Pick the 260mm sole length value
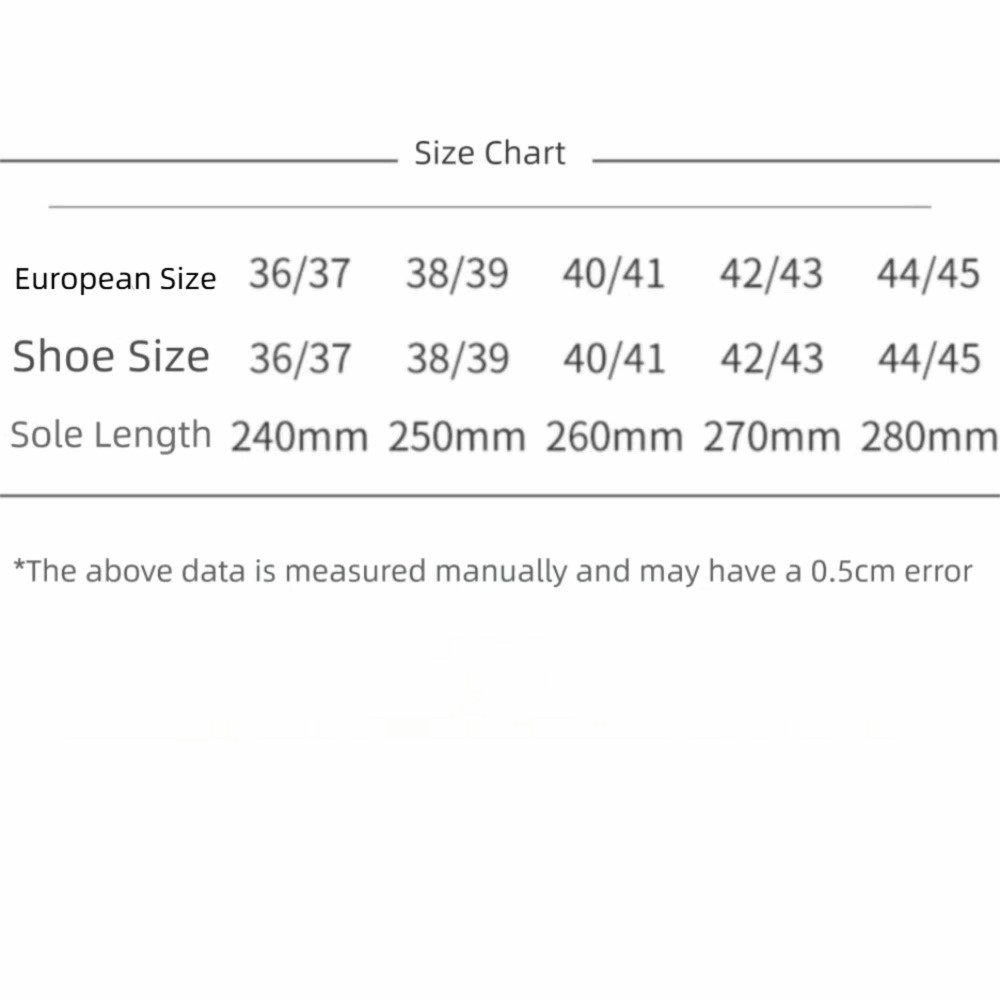 (614, 437)
